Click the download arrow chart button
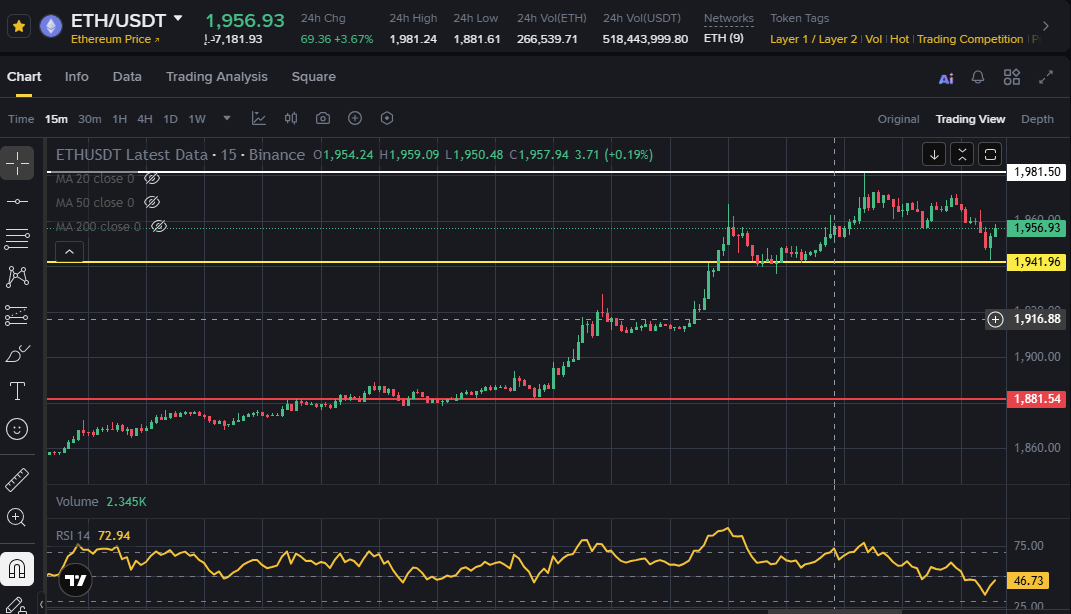1071x614 pixels. (934, 154)
